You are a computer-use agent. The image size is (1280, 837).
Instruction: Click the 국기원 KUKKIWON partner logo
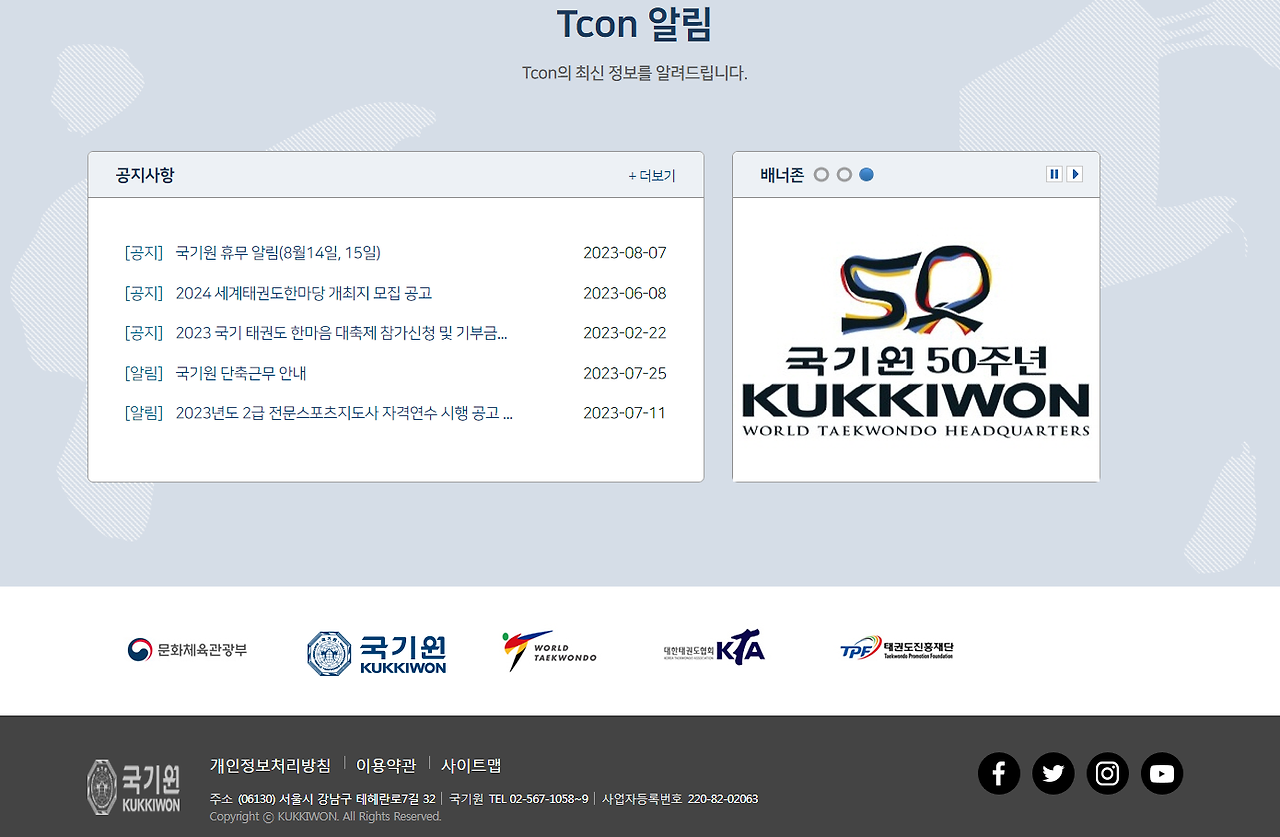pyautogui.click(x=377, y=653)
